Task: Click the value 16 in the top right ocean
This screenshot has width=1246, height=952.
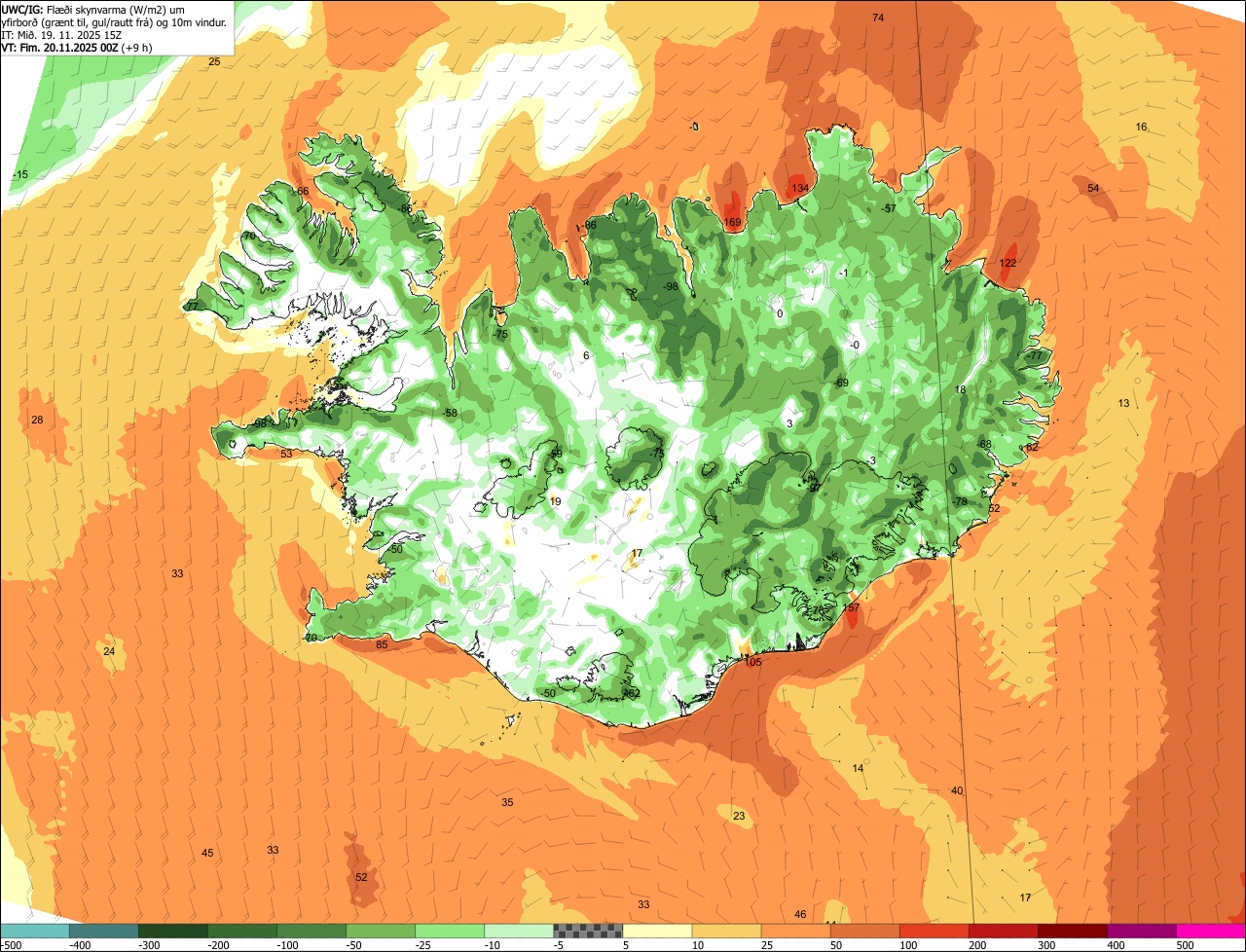Action: 1142,127
